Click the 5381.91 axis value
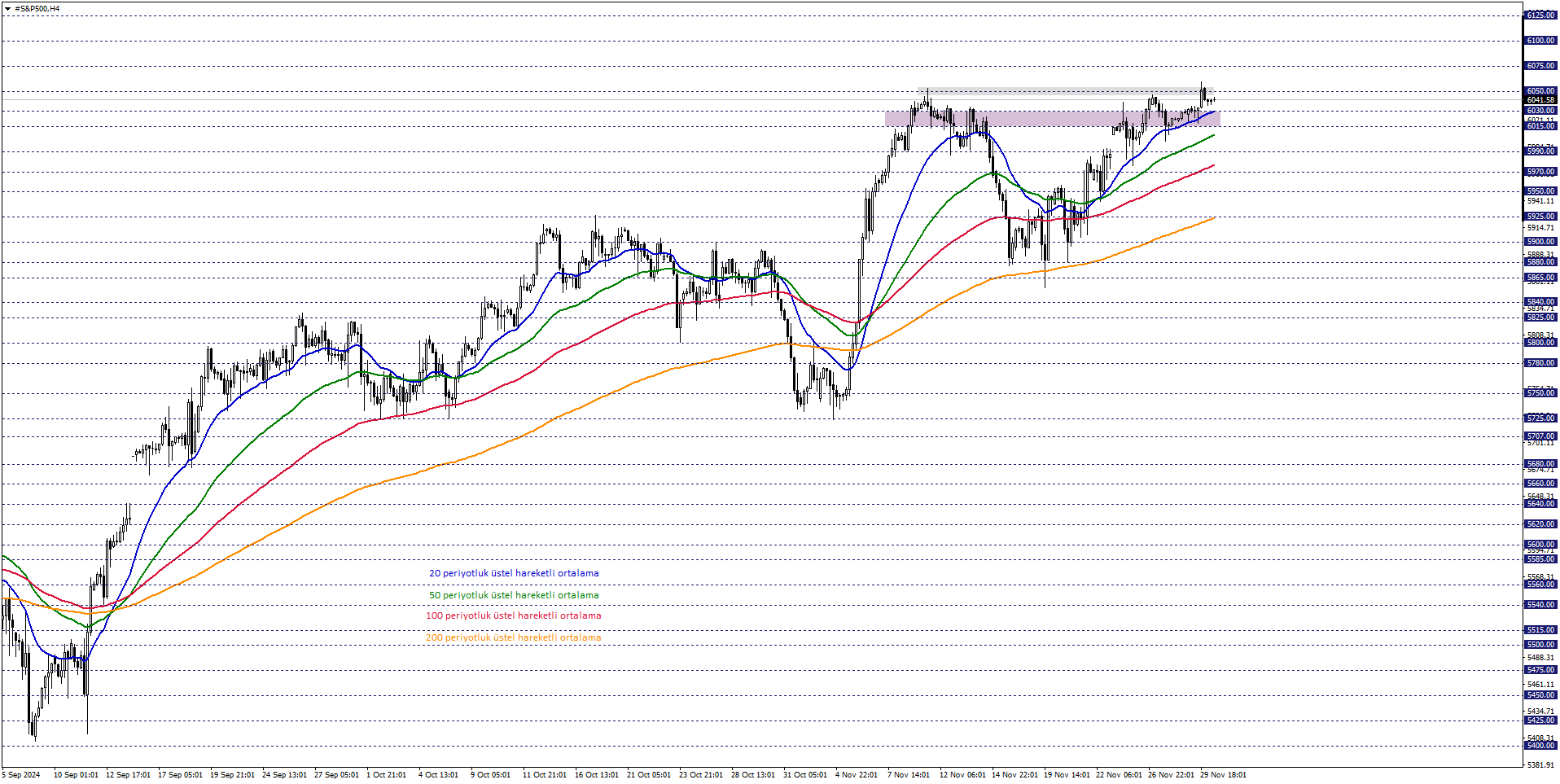 pos(1540,765)
